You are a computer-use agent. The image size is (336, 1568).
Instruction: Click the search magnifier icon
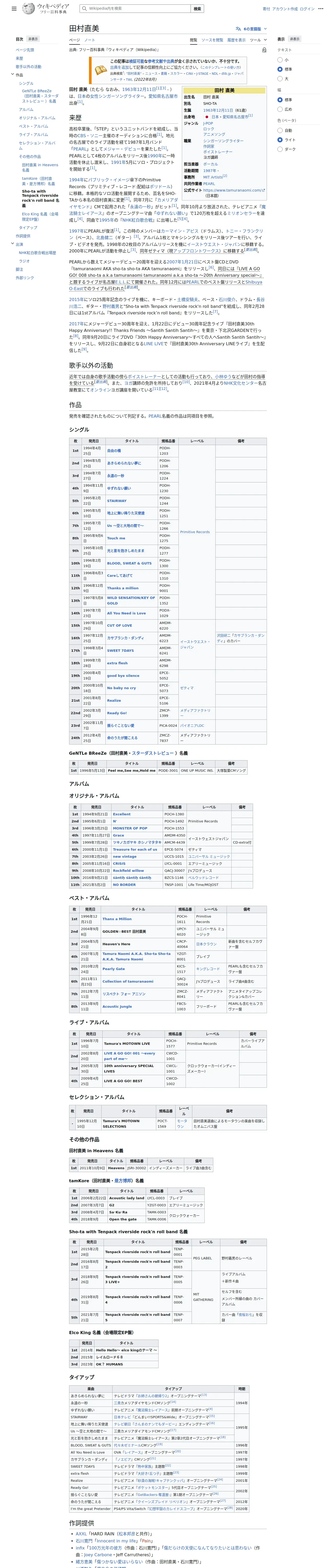coord(84,9)
